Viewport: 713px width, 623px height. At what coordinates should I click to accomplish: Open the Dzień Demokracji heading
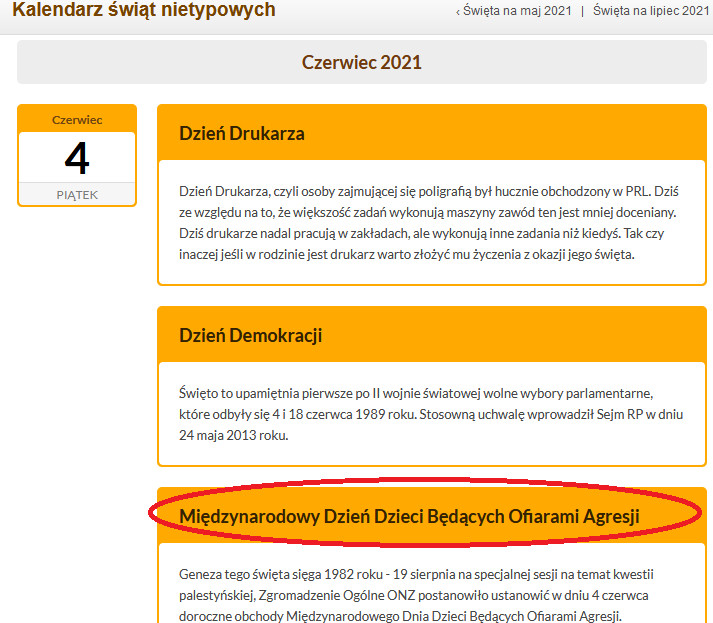click(250, 335)
